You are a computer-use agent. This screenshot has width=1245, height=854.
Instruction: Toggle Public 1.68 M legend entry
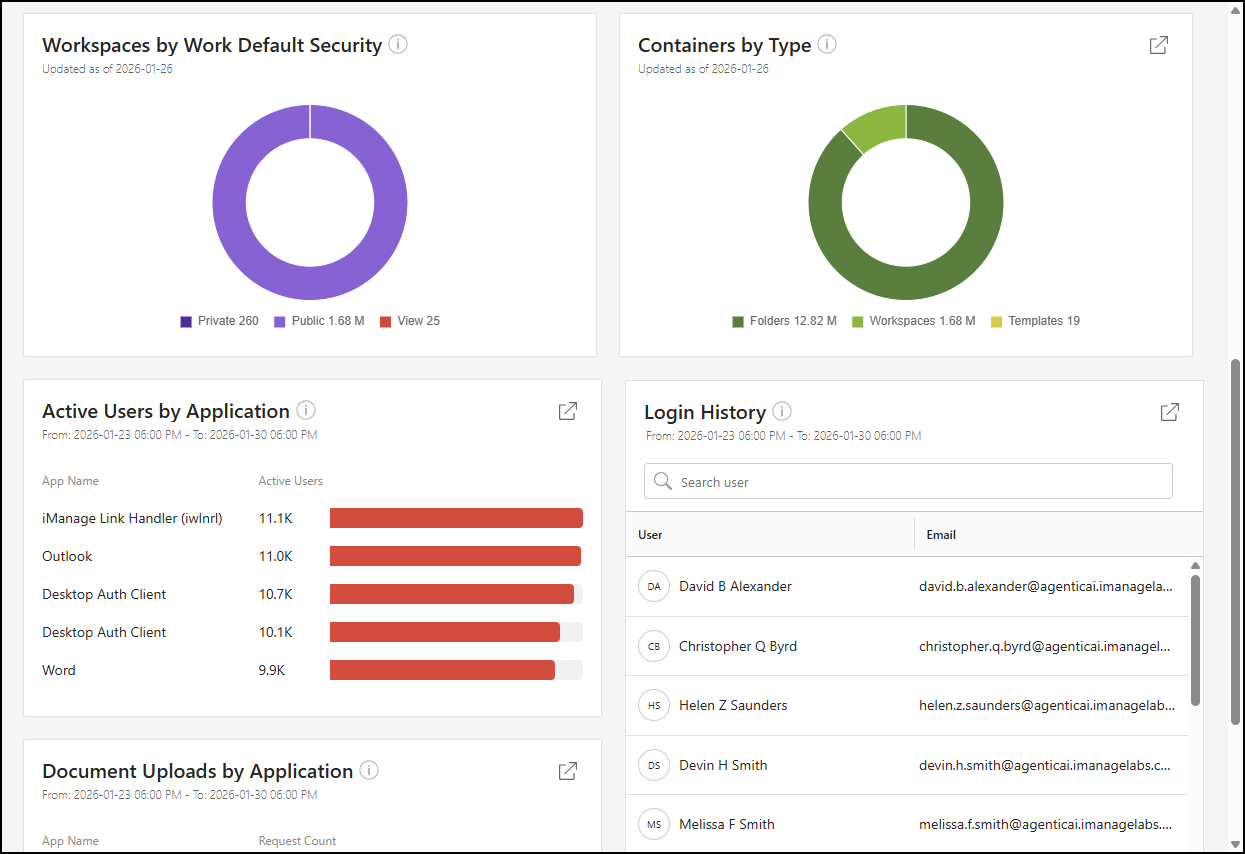point(318,321)
